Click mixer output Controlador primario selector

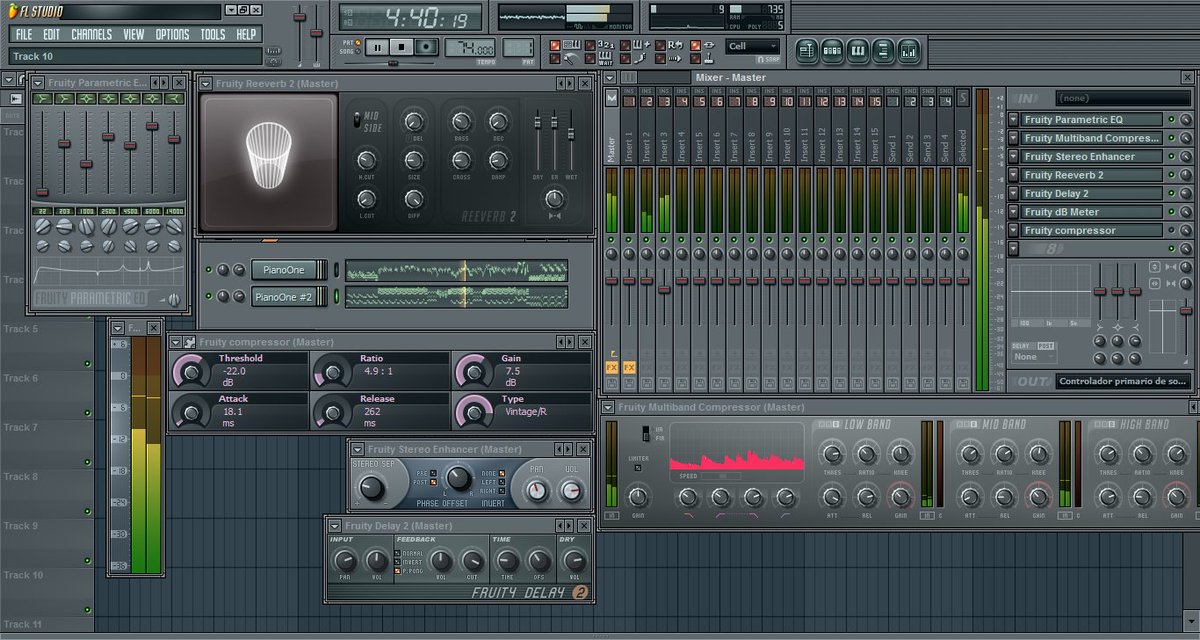coord(1124,382)
